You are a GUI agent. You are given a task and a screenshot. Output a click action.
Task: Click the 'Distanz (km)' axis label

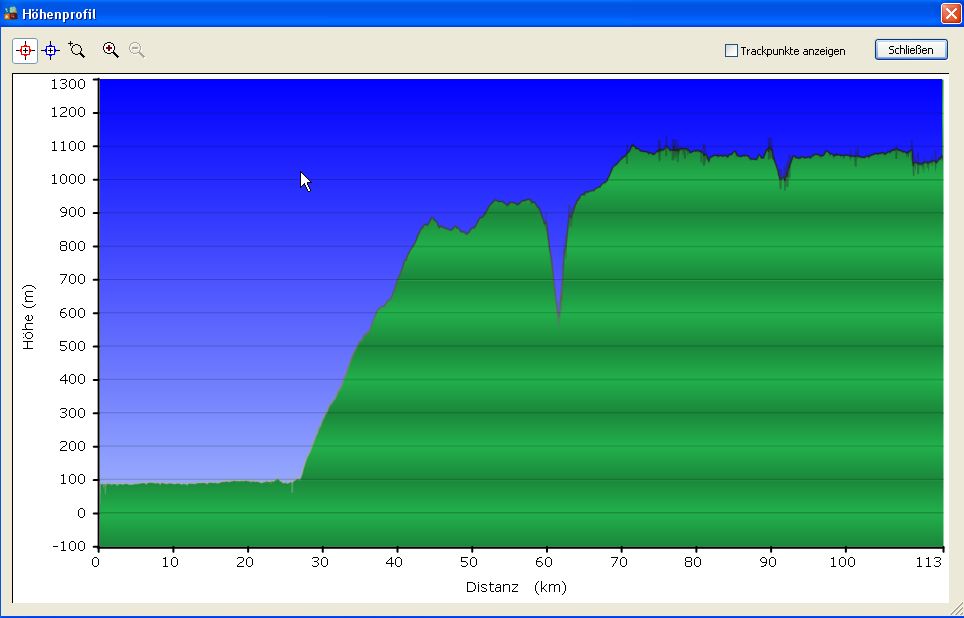pyautogui.click(x=516, y=587)
